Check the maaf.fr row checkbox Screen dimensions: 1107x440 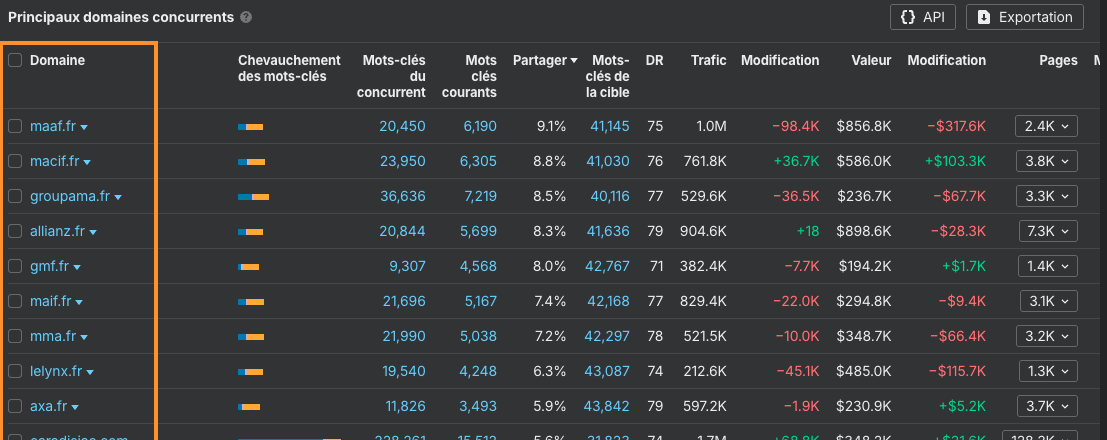pos(15,126)
